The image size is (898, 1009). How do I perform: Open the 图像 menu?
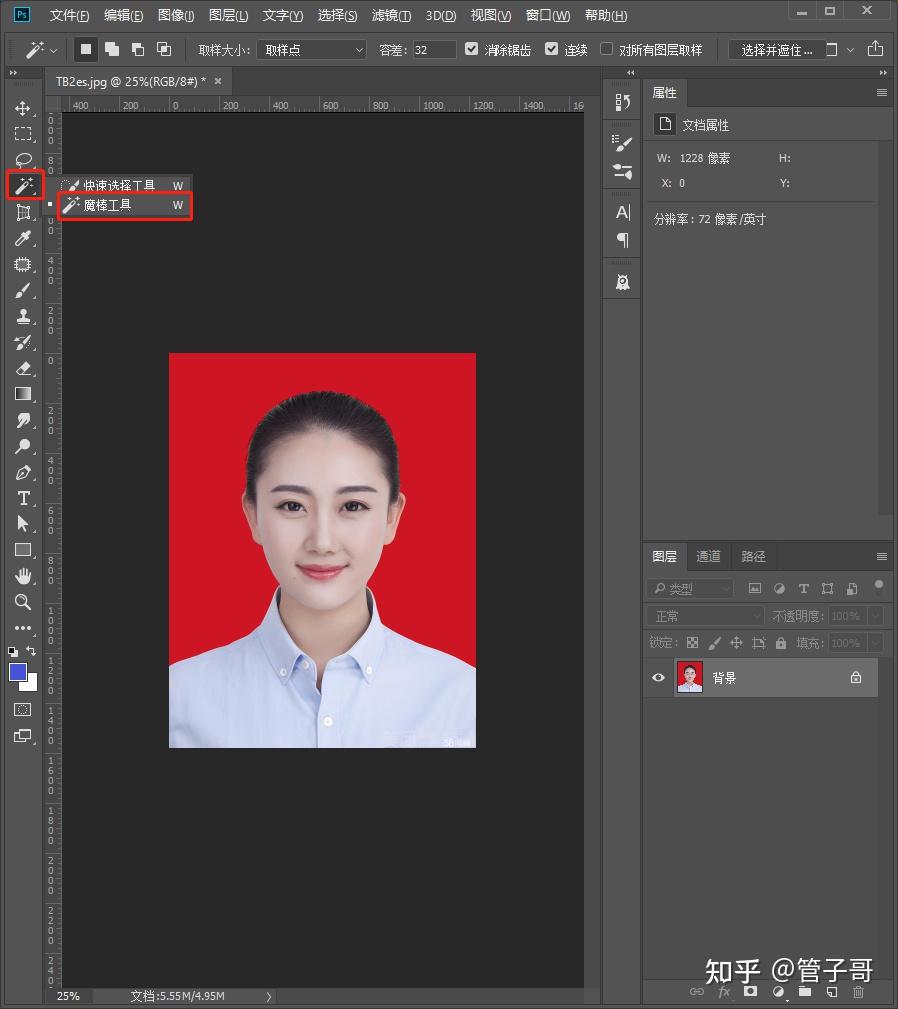pyautogui.click(x=176, y=15)
